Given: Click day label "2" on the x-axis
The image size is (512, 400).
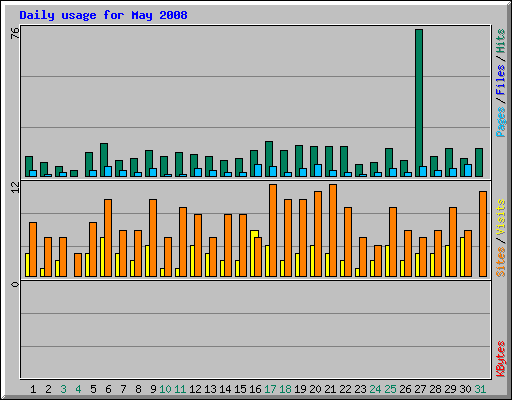Looking at the screenshot, I should click(48, 389).
